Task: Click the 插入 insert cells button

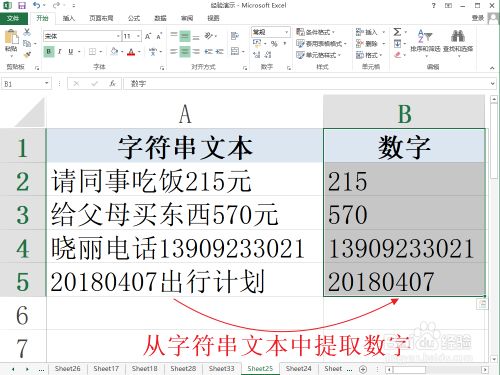Action: coord(370,32)
